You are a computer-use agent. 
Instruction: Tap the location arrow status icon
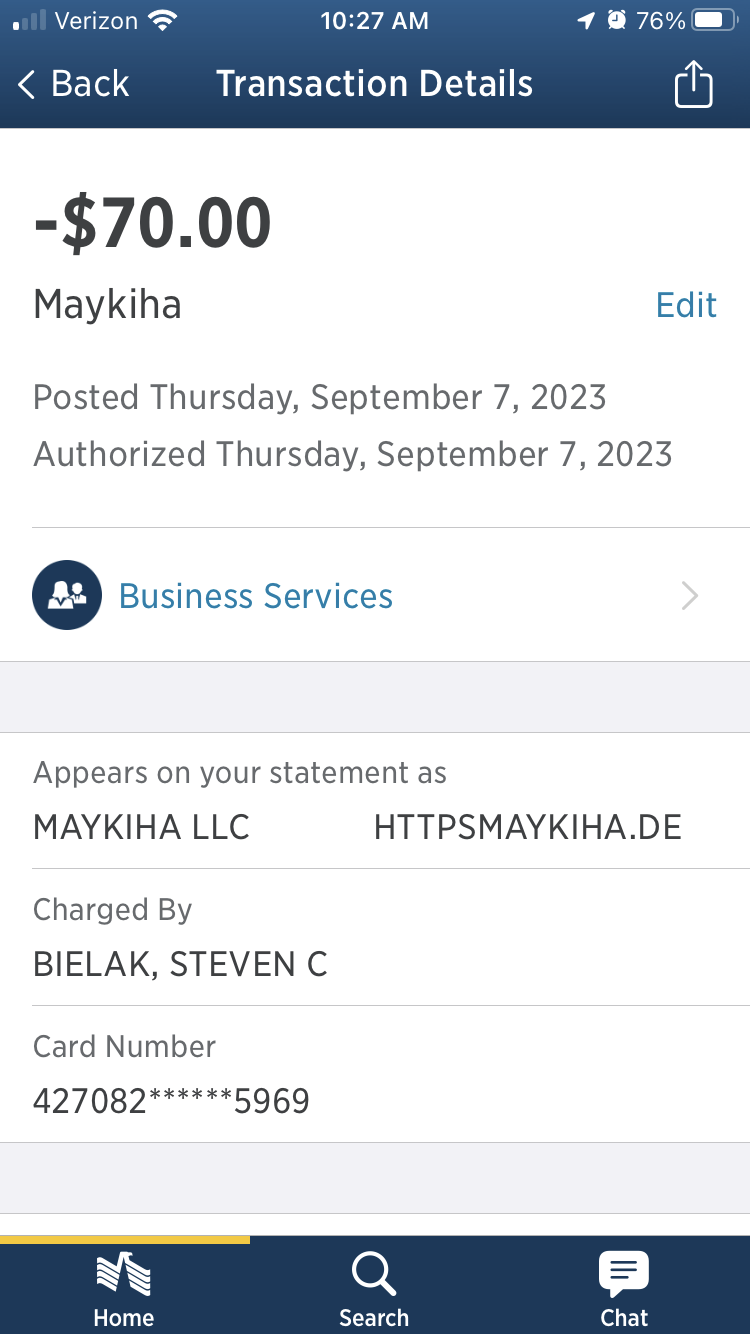point(586,21)
